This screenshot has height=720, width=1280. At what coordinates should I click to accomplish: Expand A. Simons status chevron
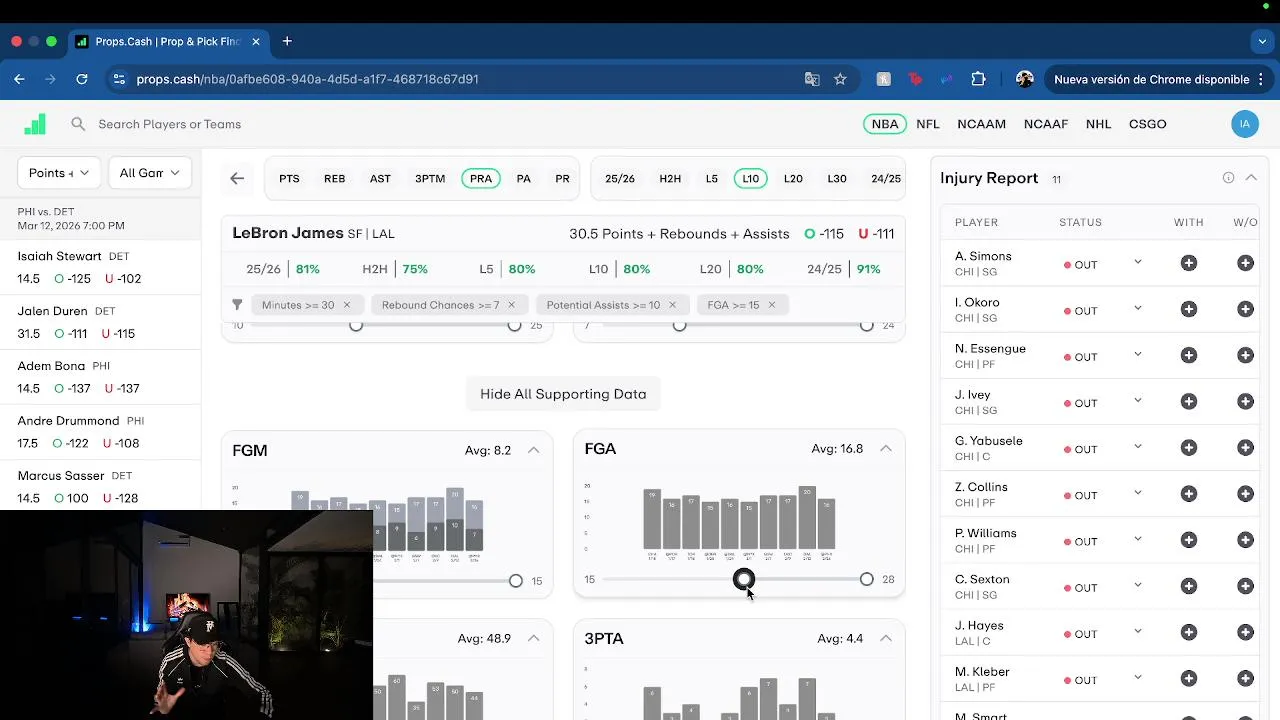pos(1137,262)
